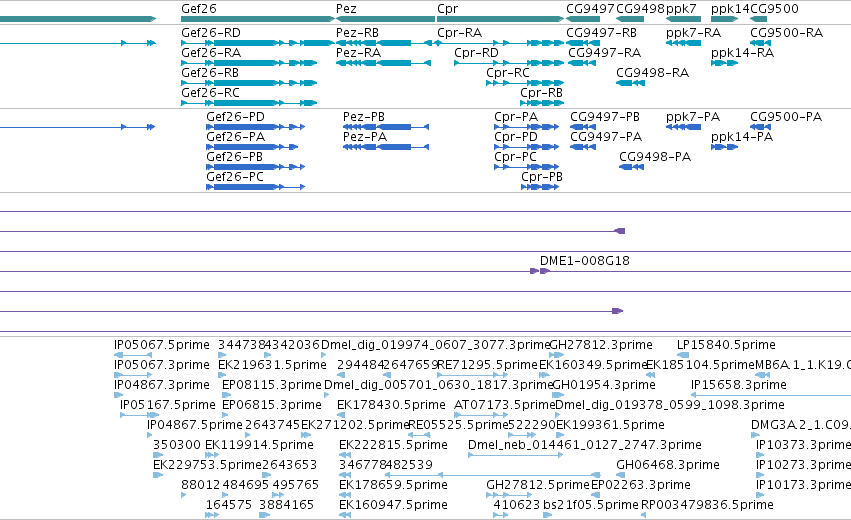This screenshot has width=851, height=520.
Task: Select the AT07173.5prime EST label
Action: point(504,405)
